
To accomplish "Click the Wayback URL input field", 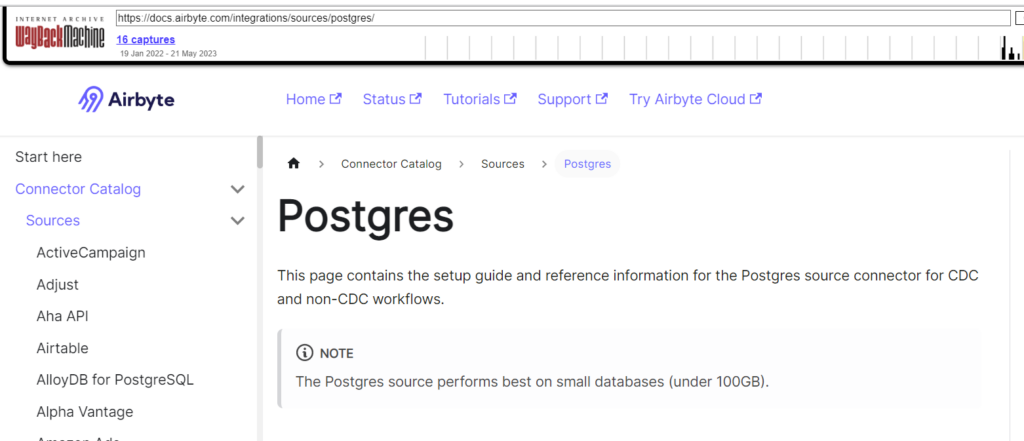I will pyautogui.click(x=560, y=18).
